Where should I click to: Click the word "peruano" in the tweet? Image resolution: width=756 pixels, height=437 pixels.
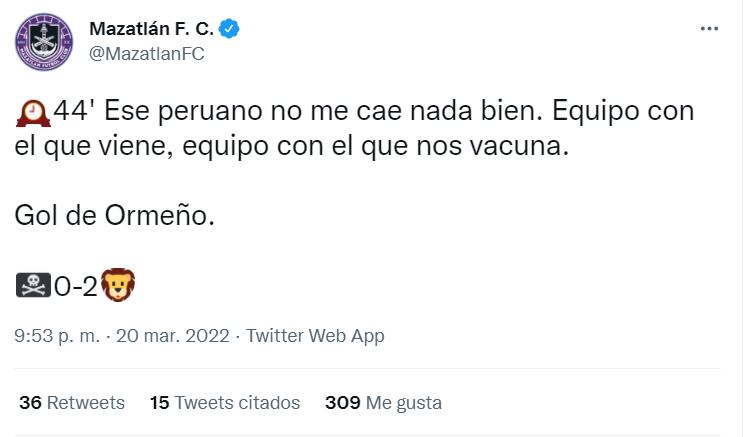click(229, 109)
